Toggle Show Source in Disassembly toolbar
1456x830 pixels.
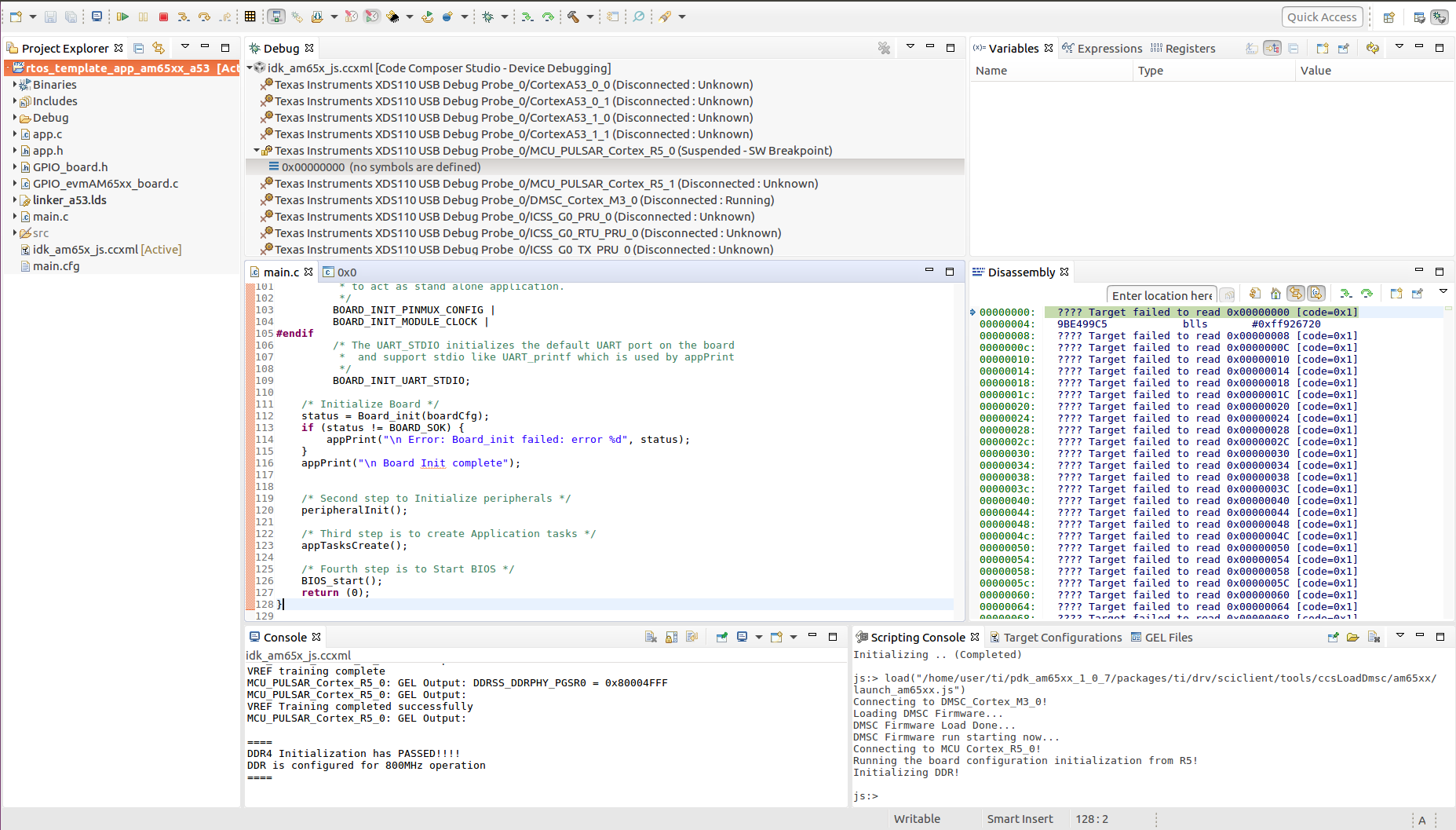1316,294
